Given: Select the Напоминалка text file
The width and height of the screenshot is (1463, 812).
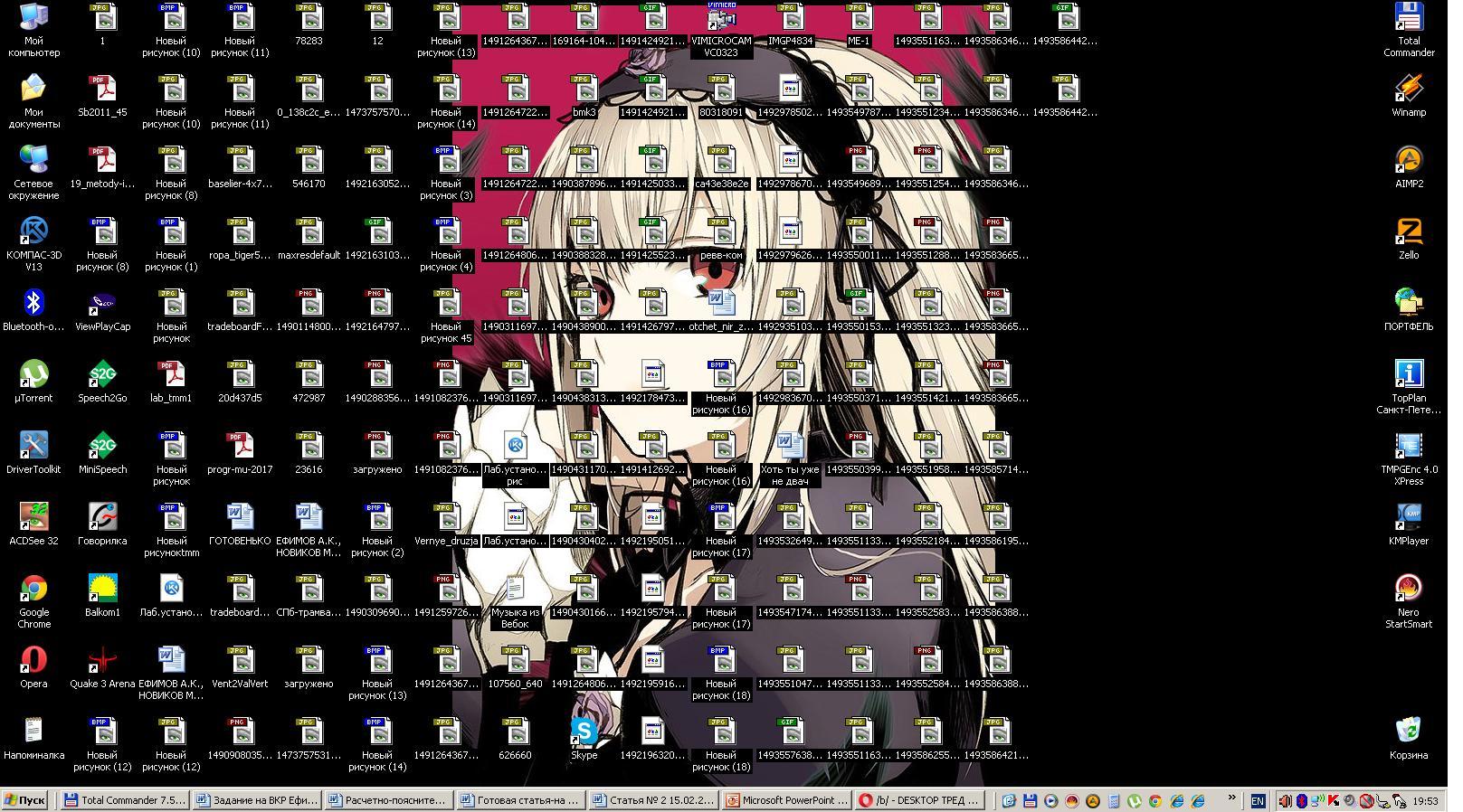Looking at the screenshot, I should pos(33,739).
